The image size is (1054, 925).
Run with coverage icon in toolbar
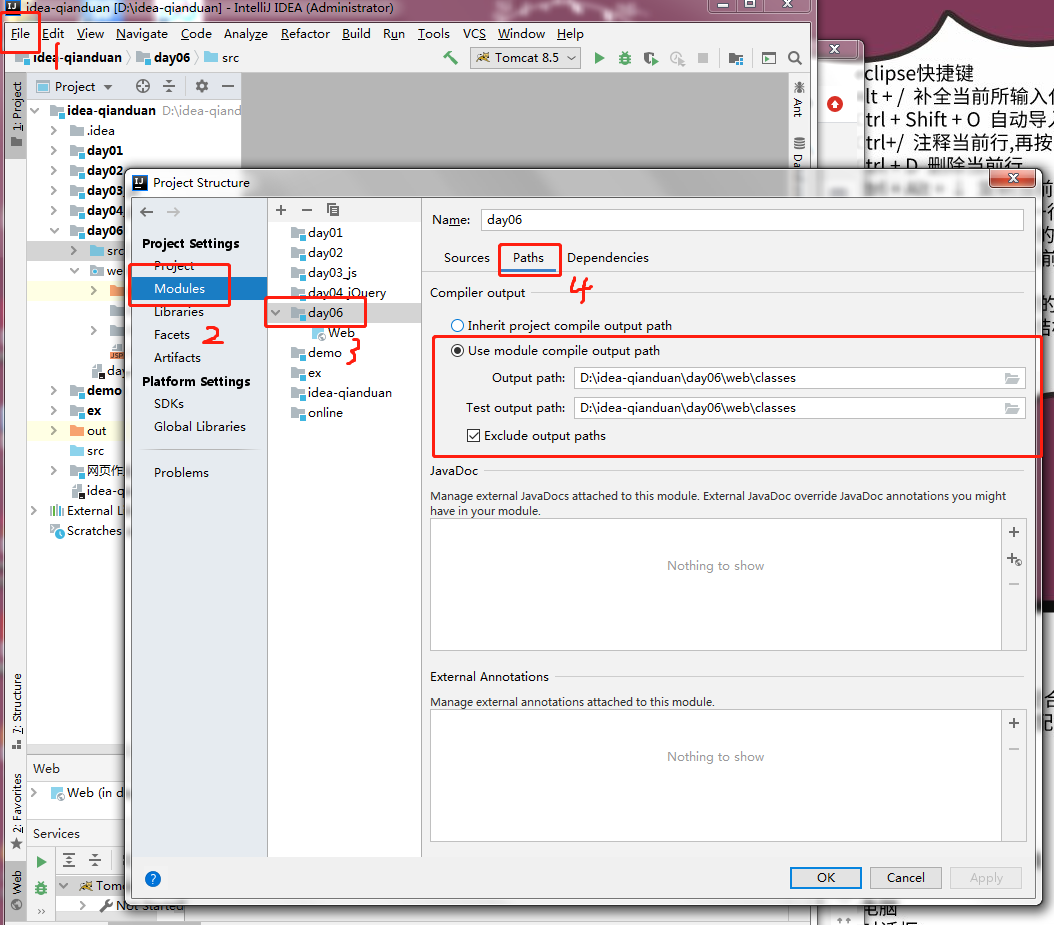(x=651, y=58)
